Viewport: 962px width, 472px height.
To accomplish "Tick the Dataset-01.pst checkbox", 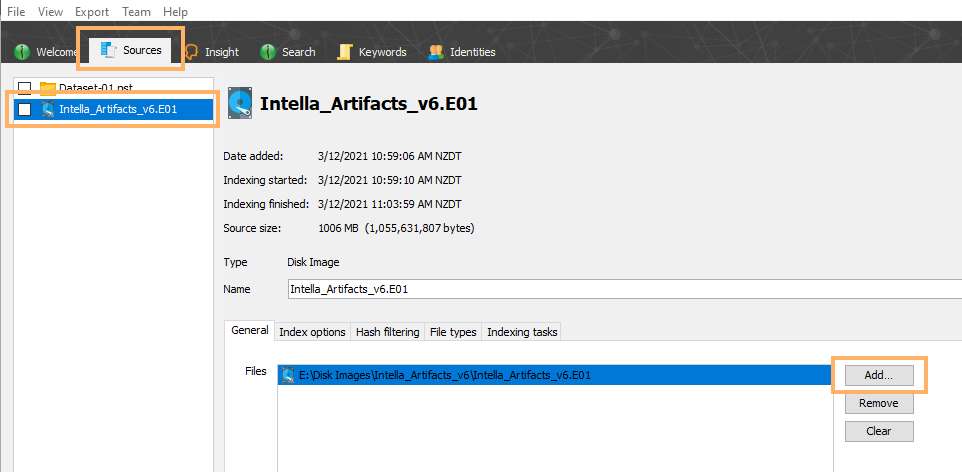I will pyautogui.click(x=25, y=88).
